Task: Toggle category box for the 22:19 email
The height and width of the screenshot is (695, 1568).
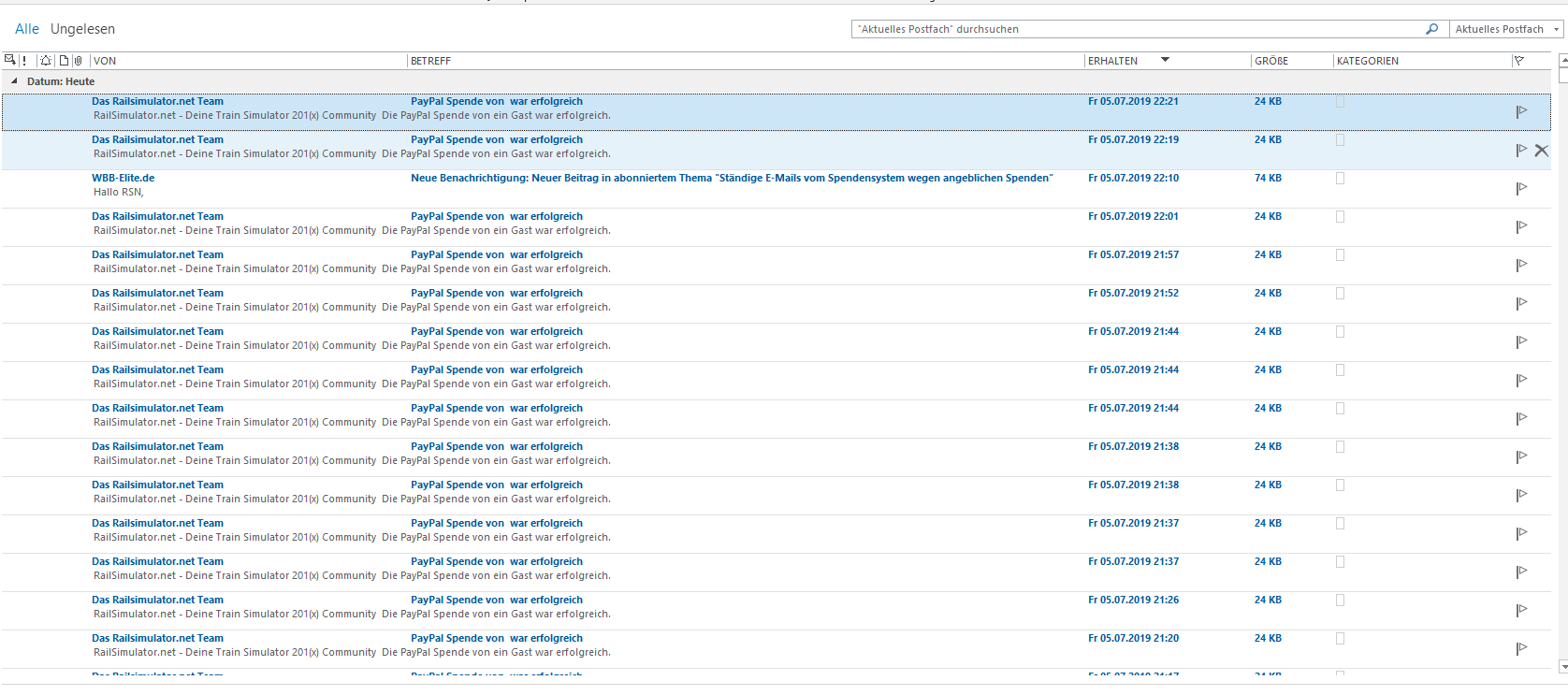Action: (1340, 140)
